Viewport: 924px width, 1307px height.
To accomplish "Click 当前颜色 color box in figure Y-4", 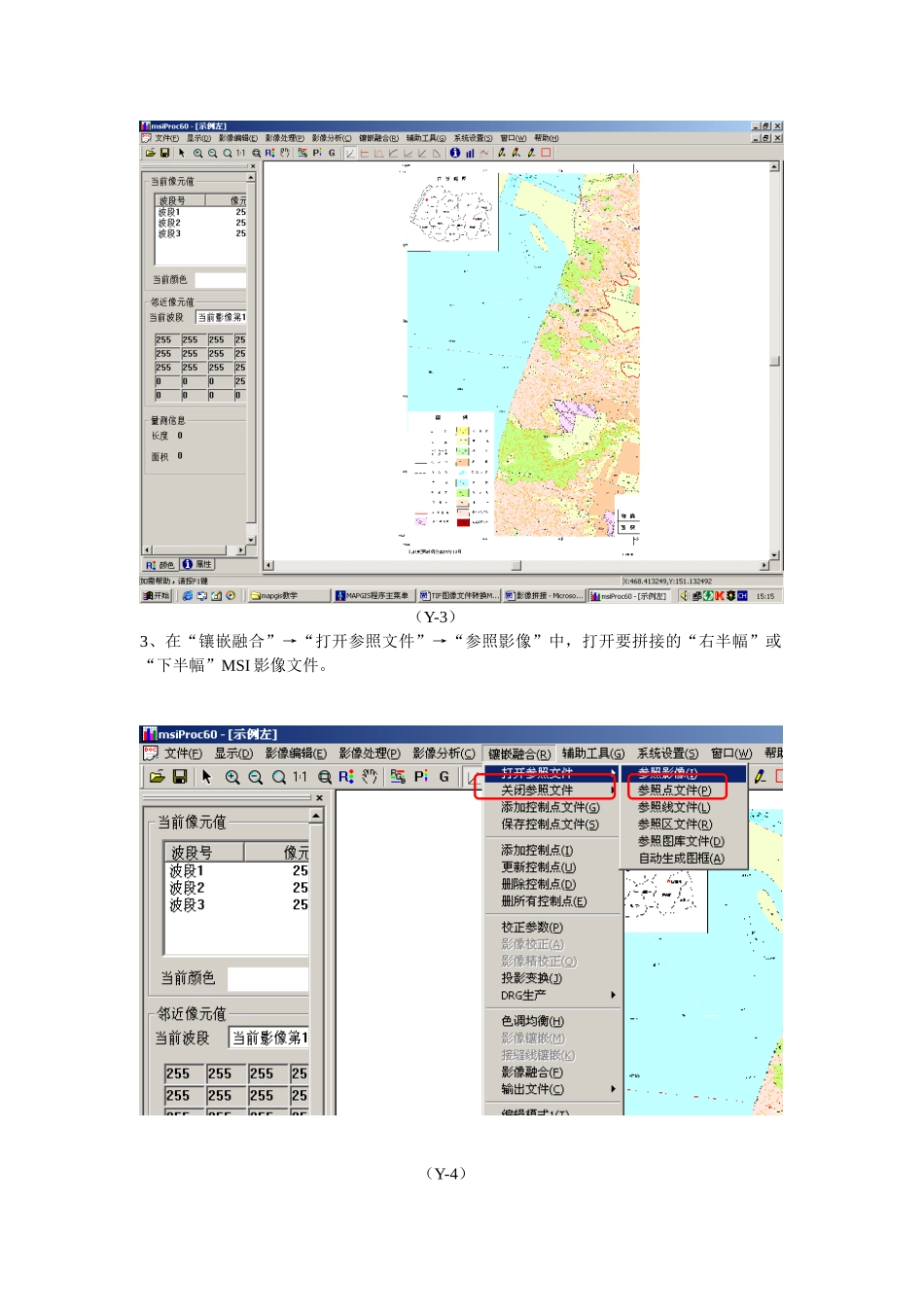I will pyautogui.click(x=268, y=978).
